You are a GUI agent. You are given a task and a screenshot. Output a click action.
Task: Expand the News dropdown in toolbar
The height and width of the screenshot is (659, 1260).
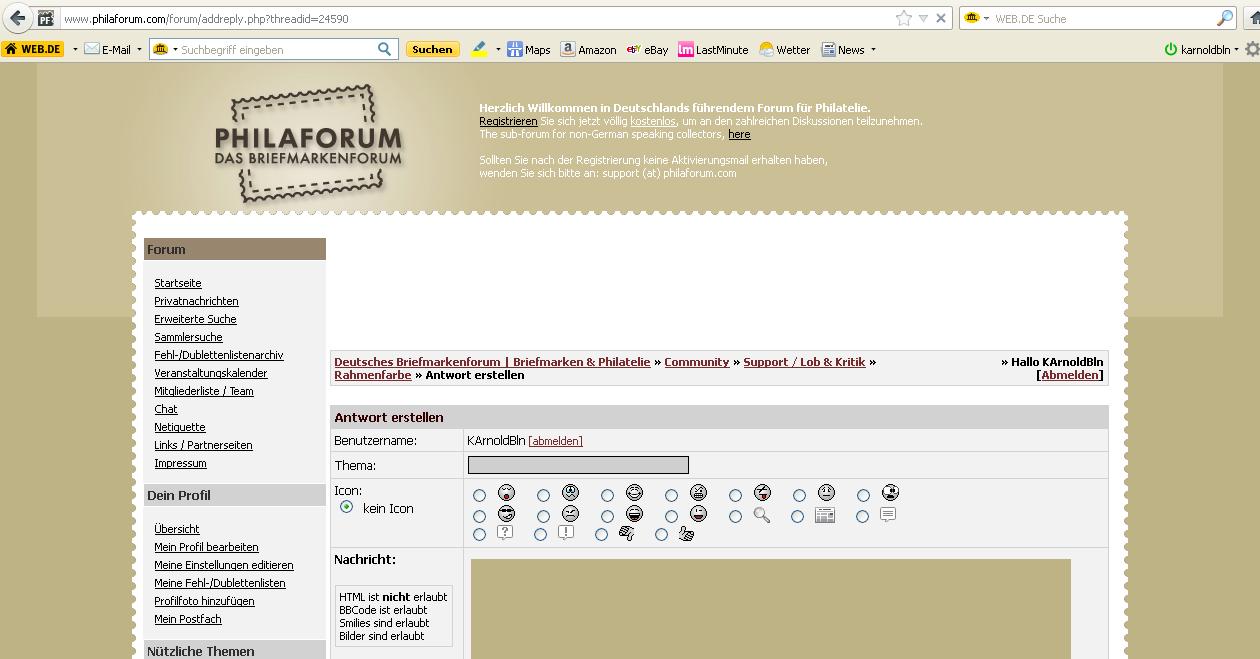coord(873,49)
